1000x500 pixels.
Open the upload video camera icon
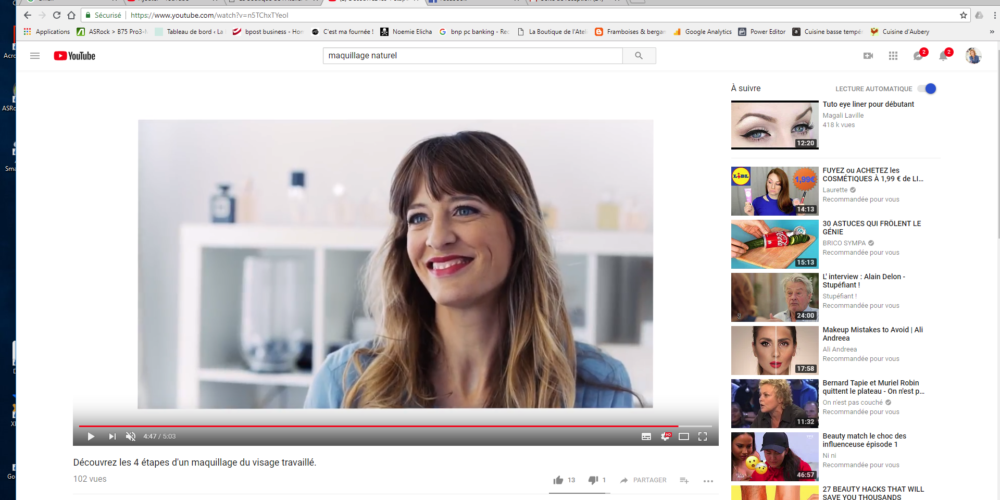(868, 56)
